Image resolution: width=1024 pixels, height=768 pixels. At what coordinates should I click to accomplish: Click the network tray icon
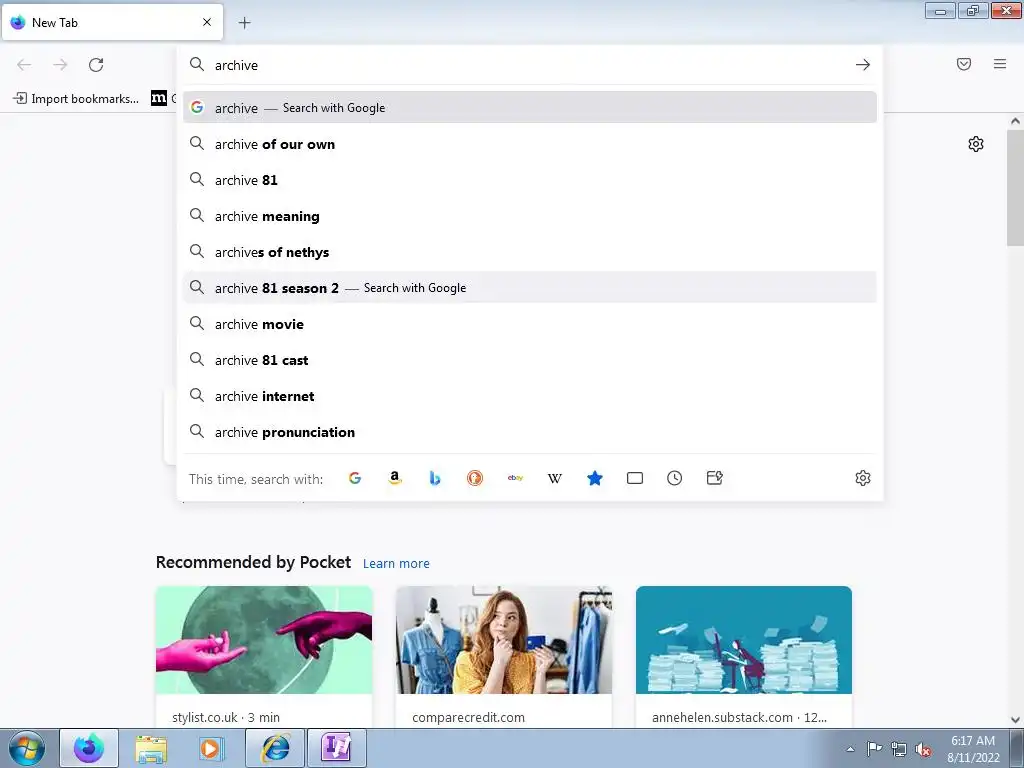tap(899, 749)
